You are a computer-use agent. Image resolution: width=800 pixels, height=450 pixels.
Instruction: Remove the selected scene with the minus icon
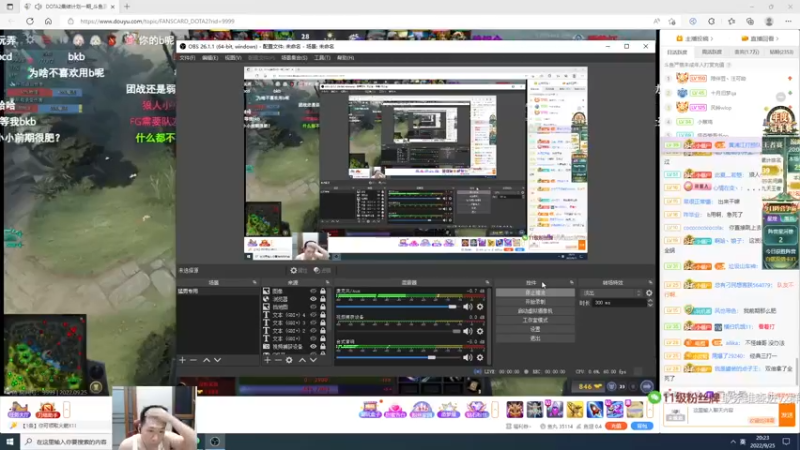[x=193, y=360]
